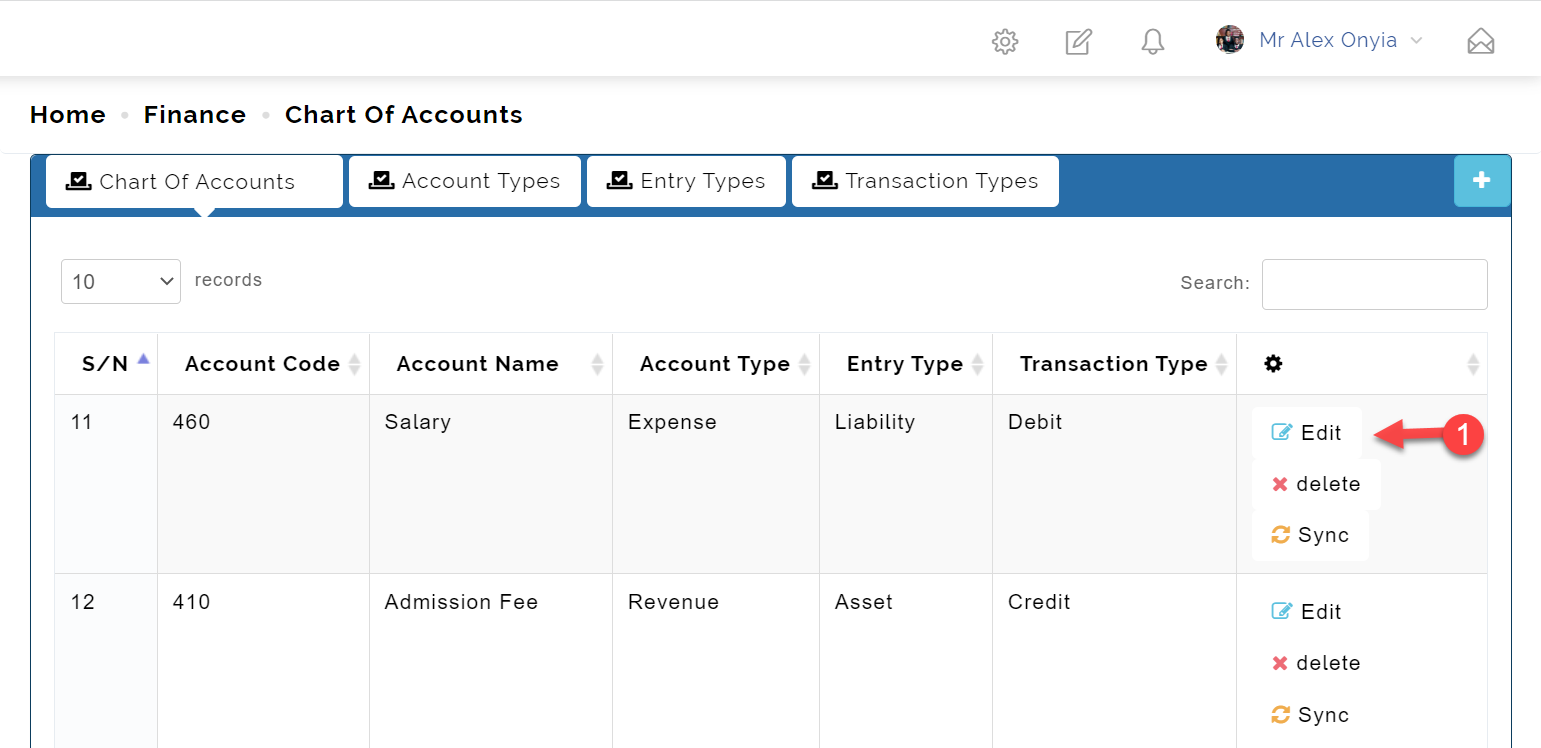This screenshot has height=748, width=1541.
Task: Click the Expense account type cell
Action: (x=716, y=484)
